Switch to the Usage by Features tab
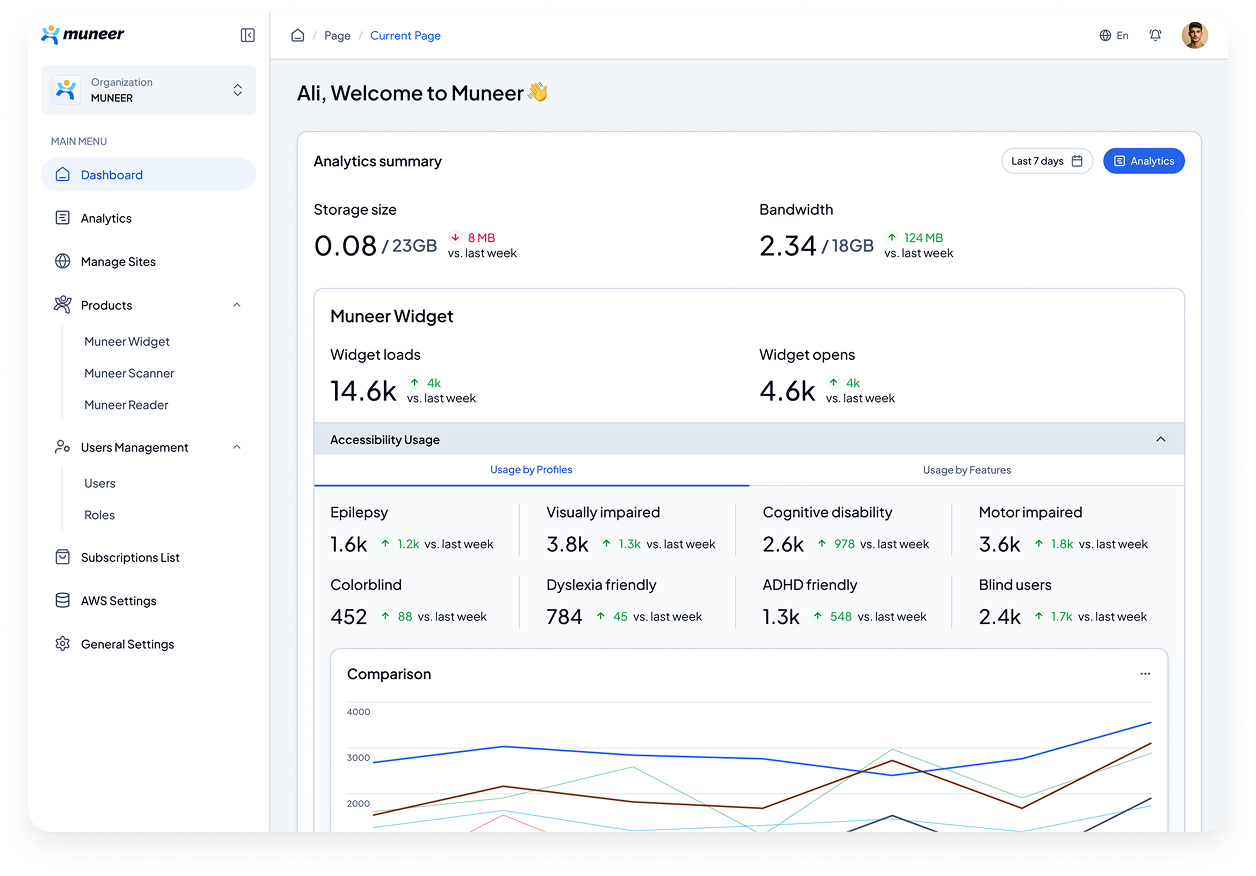Image resolution: width=1256 pixels, height=876 pixels. 966,470
